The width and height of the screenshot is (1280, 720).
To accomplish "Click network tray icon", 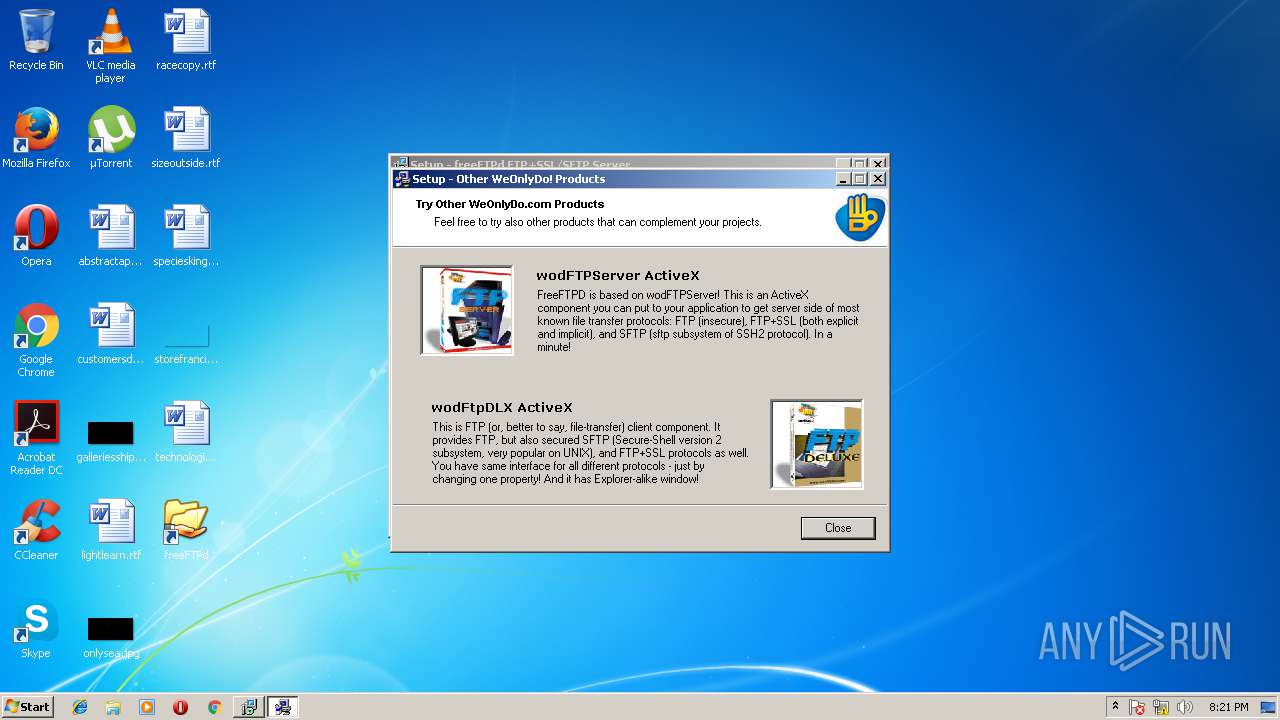I will pyautogui.click(x=1161, y=707).
